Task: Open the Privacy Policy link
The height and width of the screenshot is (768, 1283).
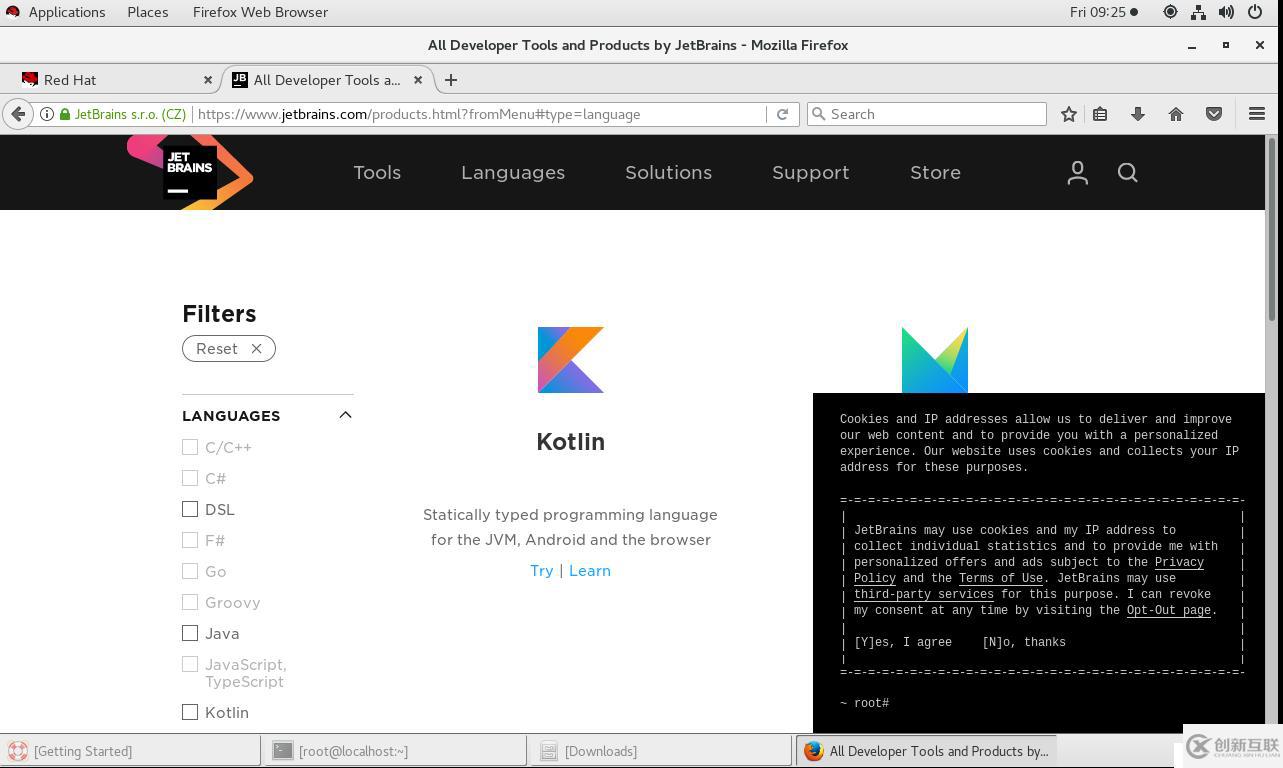Action: (1029, 570)
